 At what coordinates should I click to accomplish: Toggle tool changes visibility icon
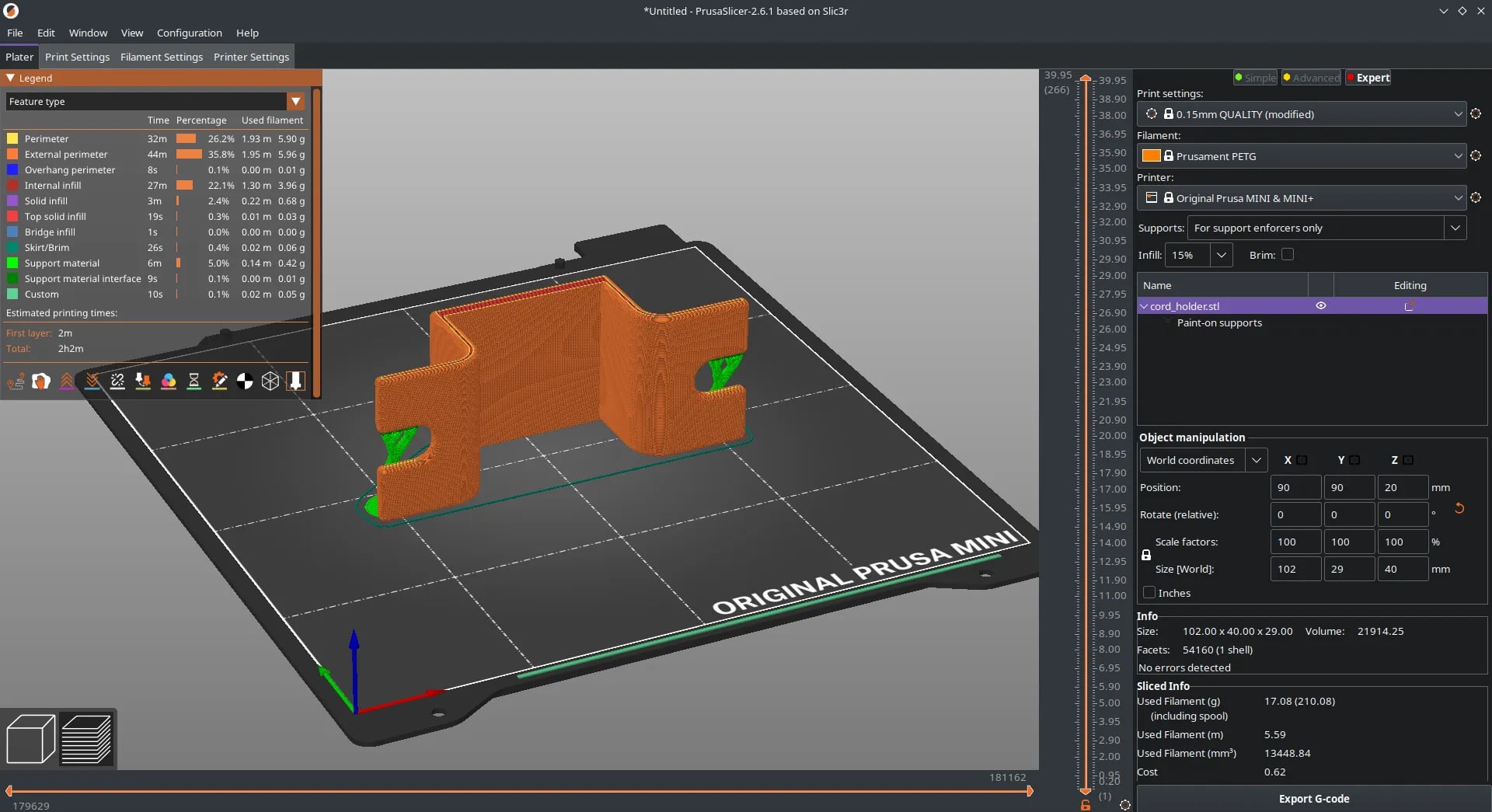pyautogui.click(x=143, y=381)
